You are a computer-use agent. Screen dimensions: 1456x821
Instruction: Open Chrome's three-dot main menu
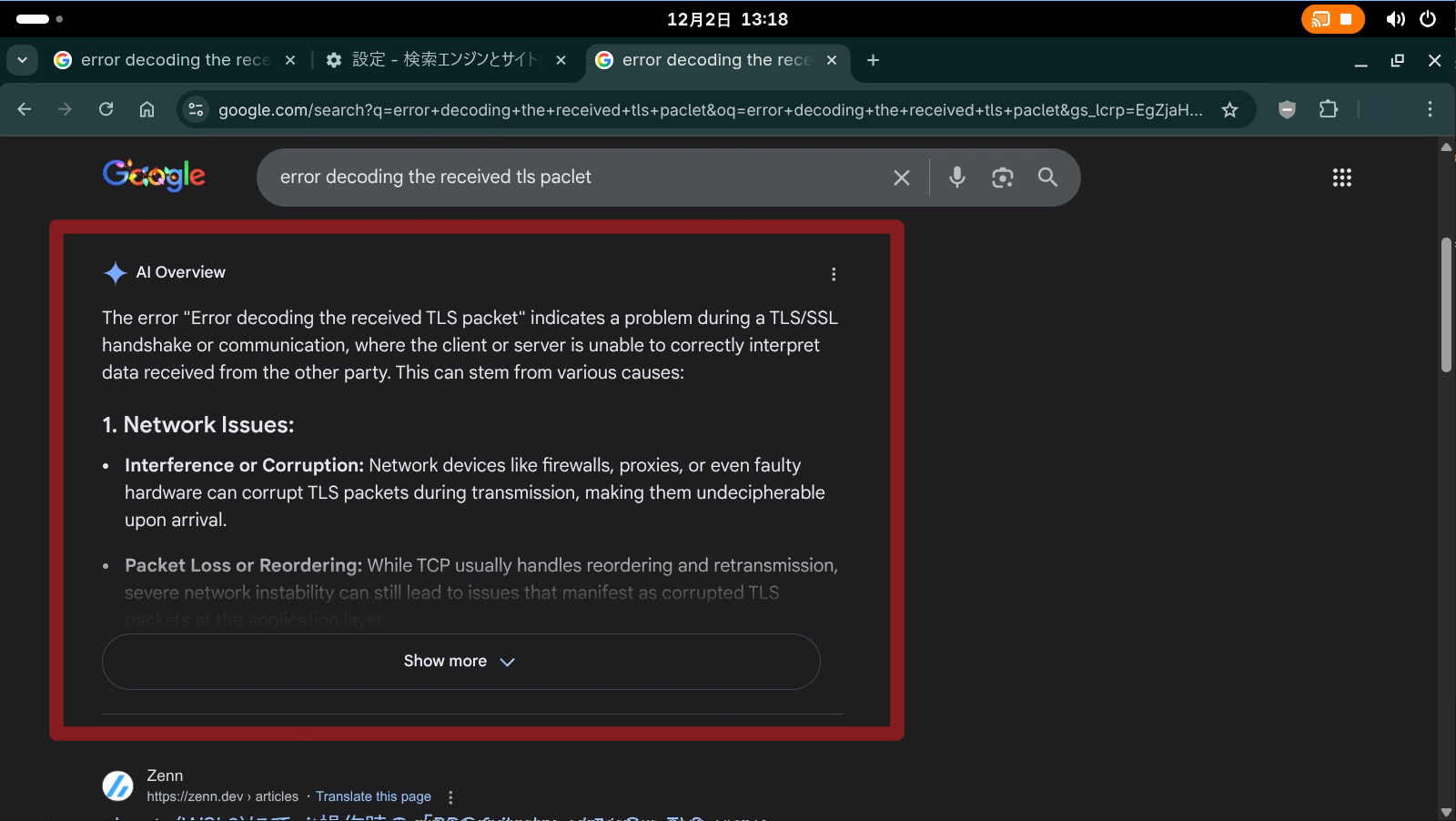point(1430,110)
